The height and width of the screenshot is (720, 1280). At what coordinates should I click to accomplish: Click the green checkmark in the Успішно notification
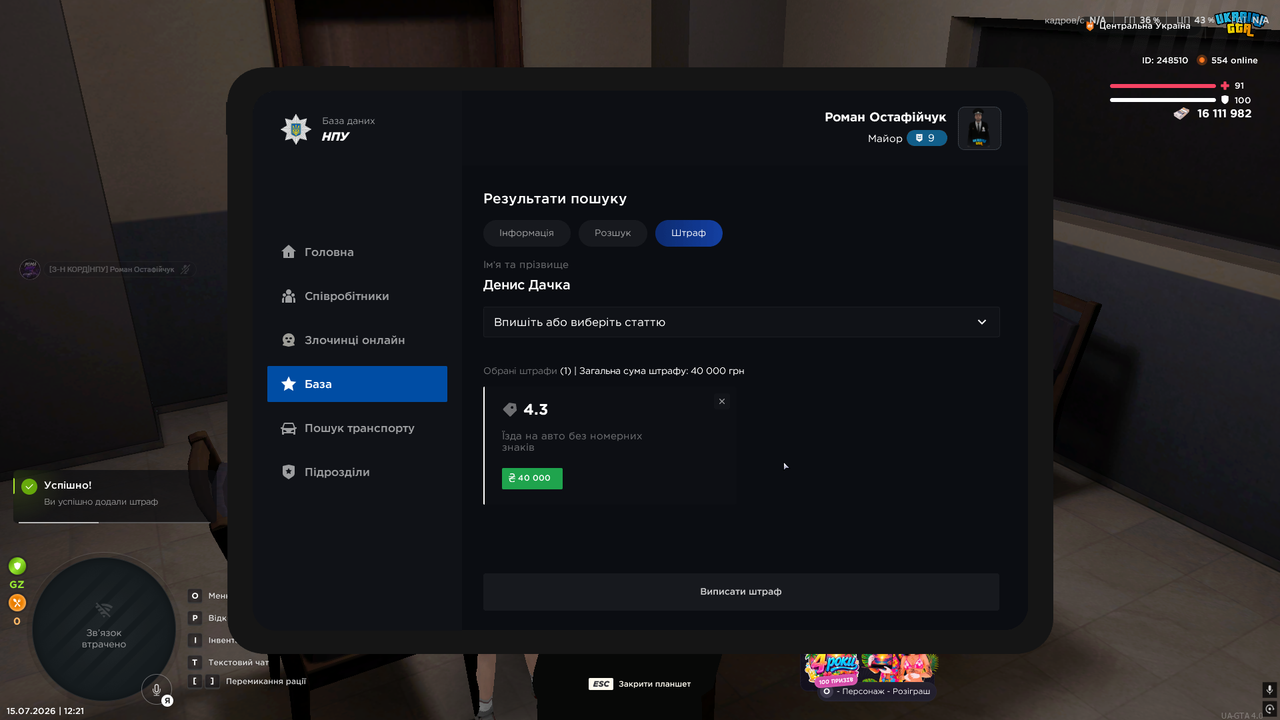(29, 486)
